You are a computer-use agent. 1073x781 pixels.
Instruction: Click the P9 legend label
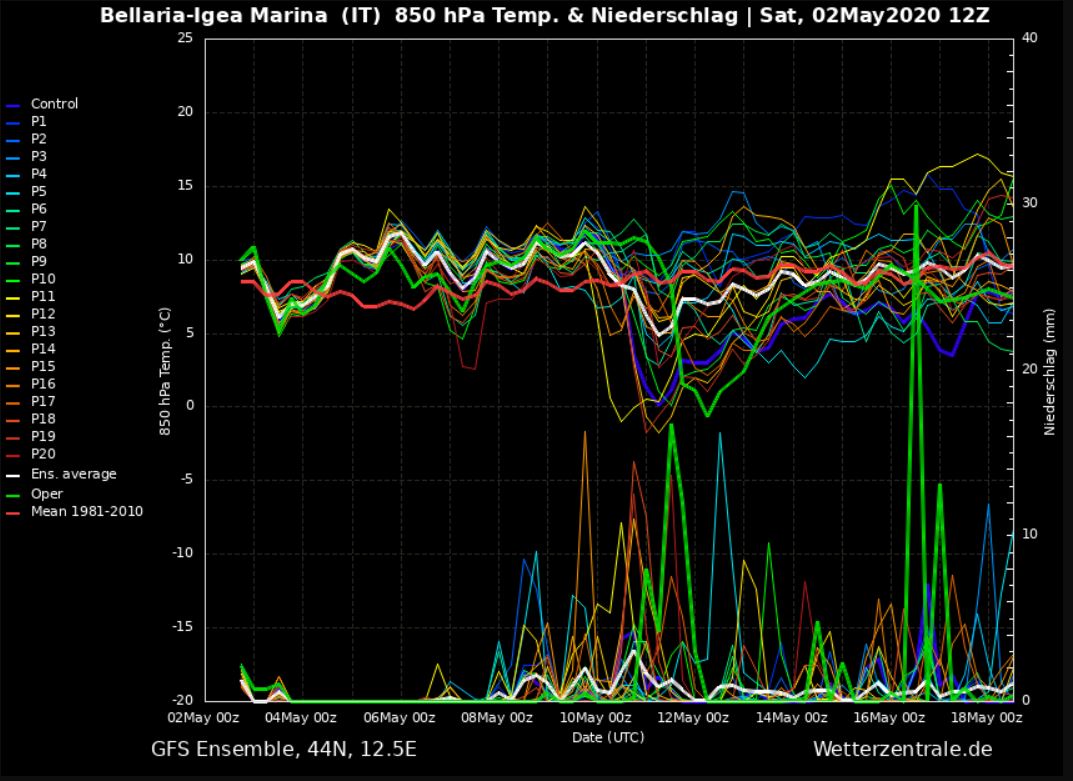(x=38, y=261)
